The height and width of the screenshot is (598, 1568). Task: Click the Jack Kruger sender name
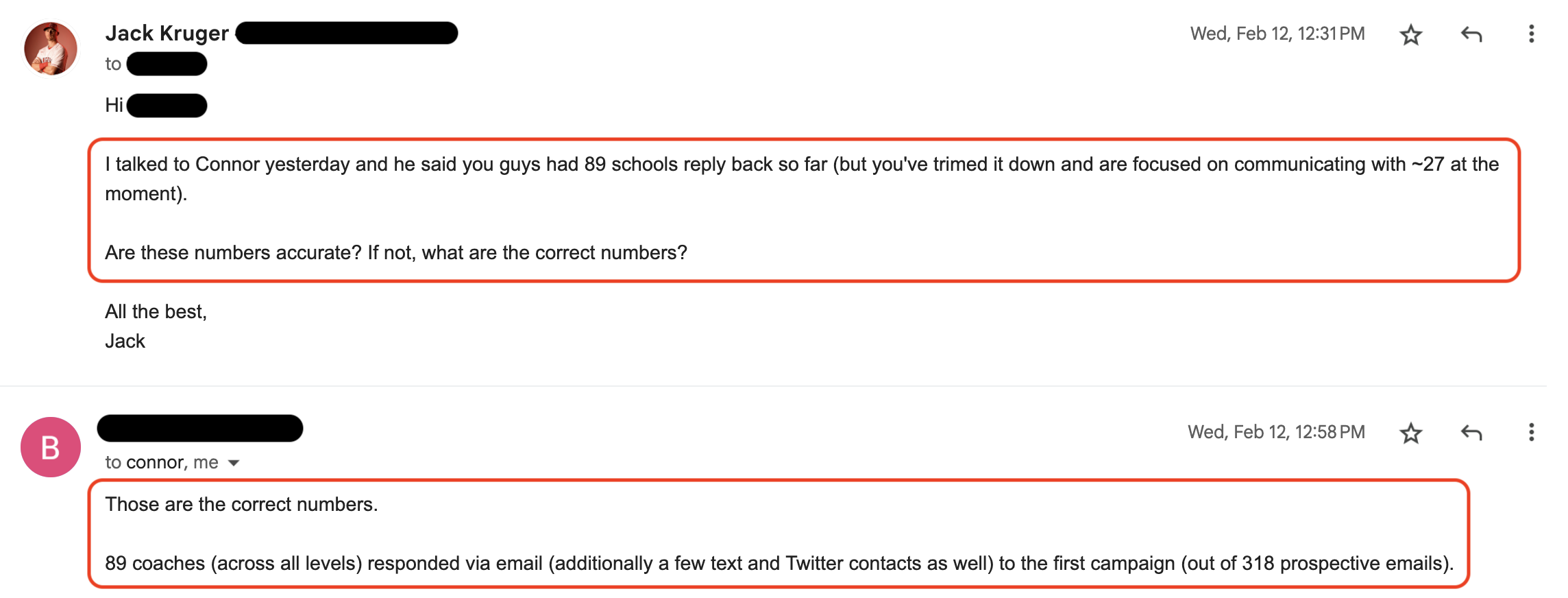(167, 33)
